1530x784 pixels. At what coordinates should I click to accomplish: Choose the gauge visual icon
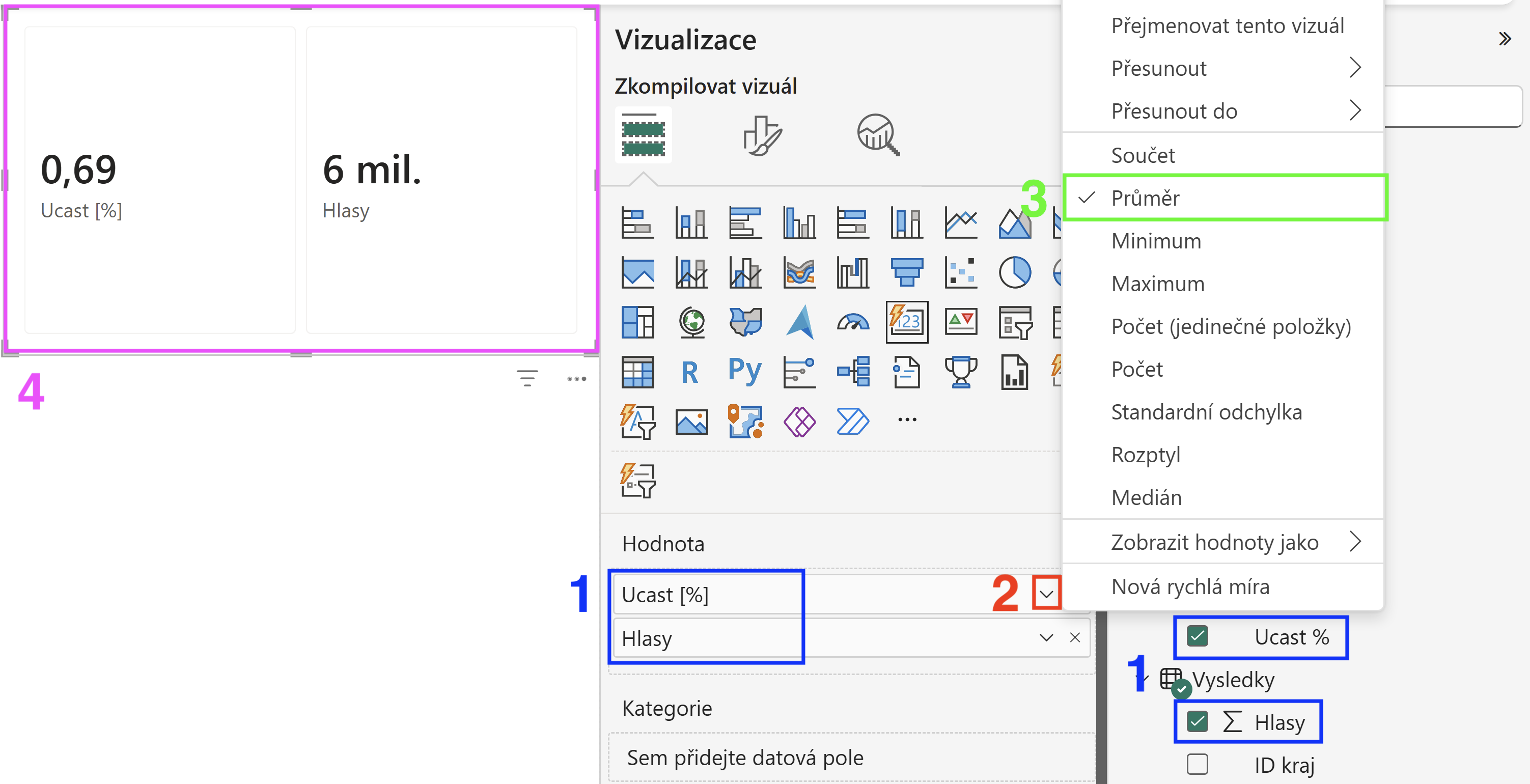tap(853, 323)
